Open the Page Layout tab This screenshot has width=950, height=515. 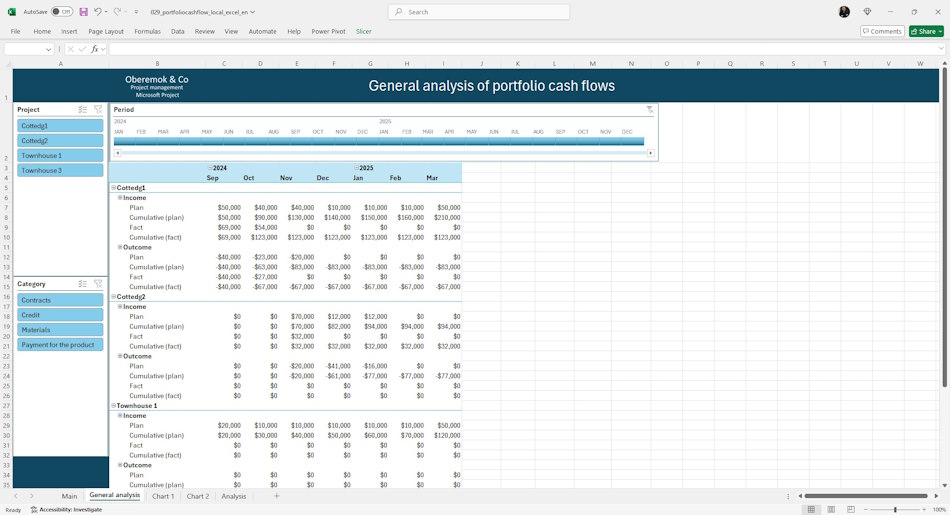coord(106,32)
